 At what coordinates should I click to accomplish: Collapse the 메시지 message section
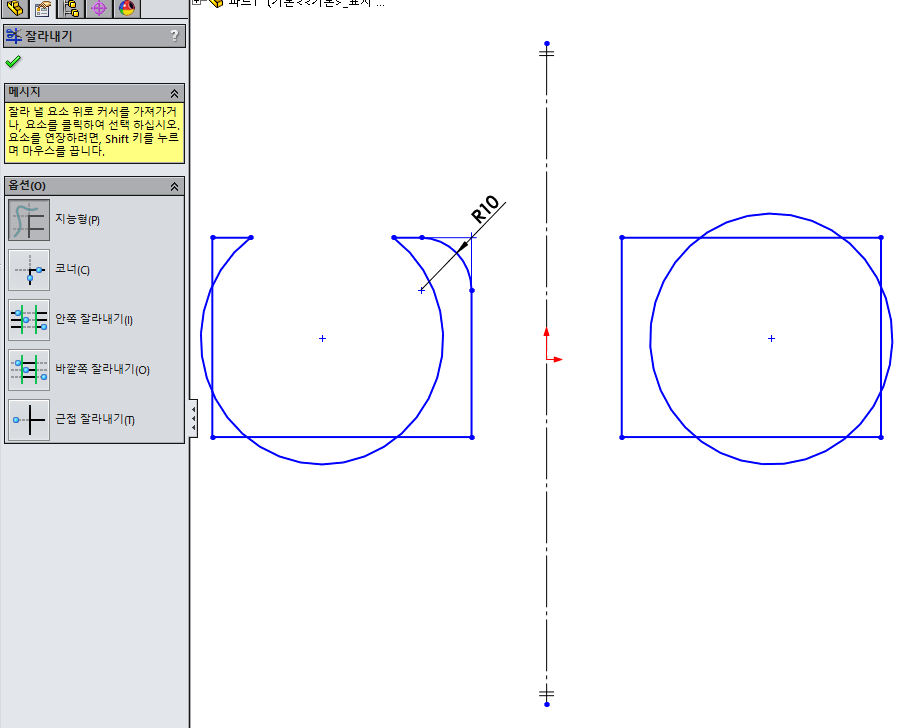pos(177,91)
